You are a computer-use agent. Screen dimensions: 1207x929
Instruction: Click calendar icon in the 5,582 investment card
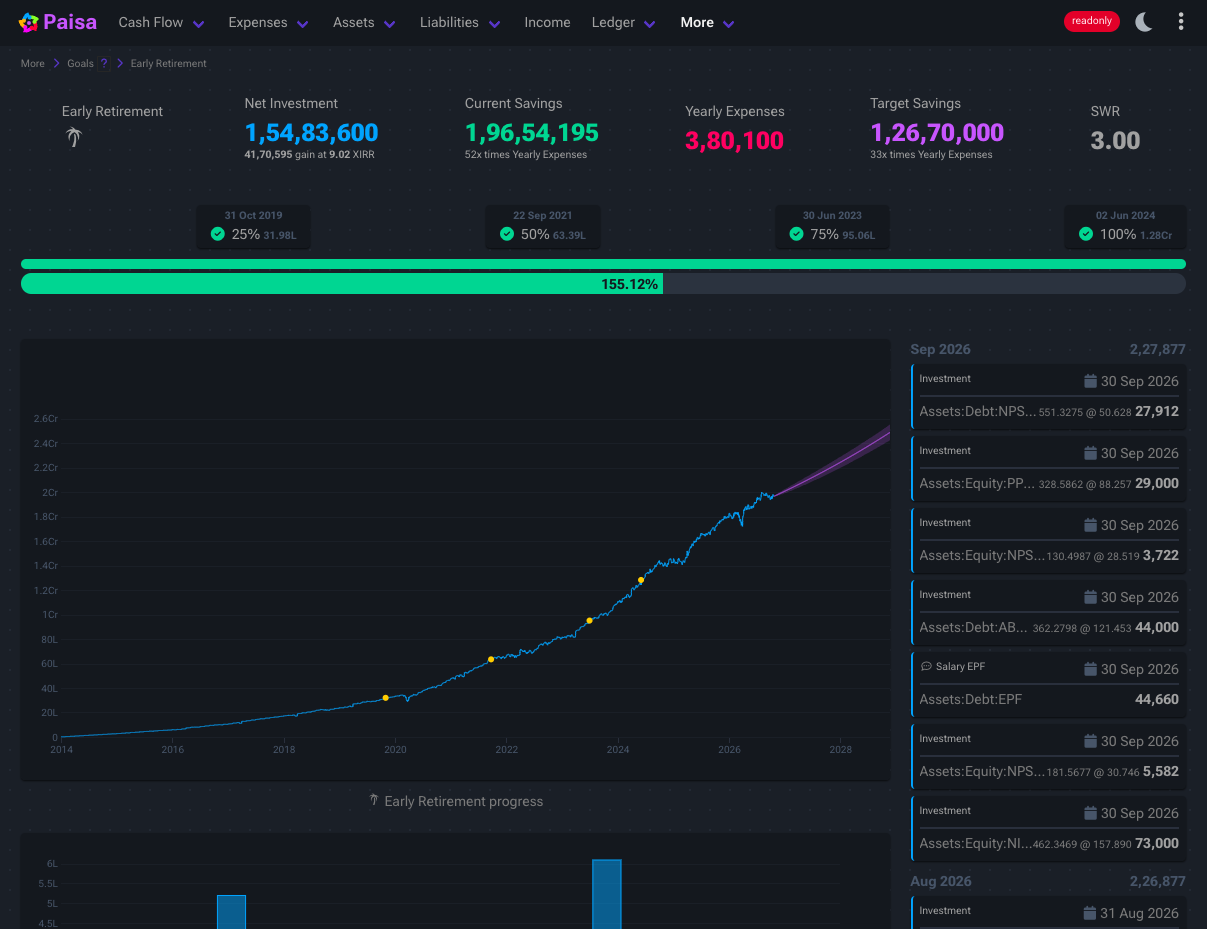pyautogui.click(x=1090, y=741)
